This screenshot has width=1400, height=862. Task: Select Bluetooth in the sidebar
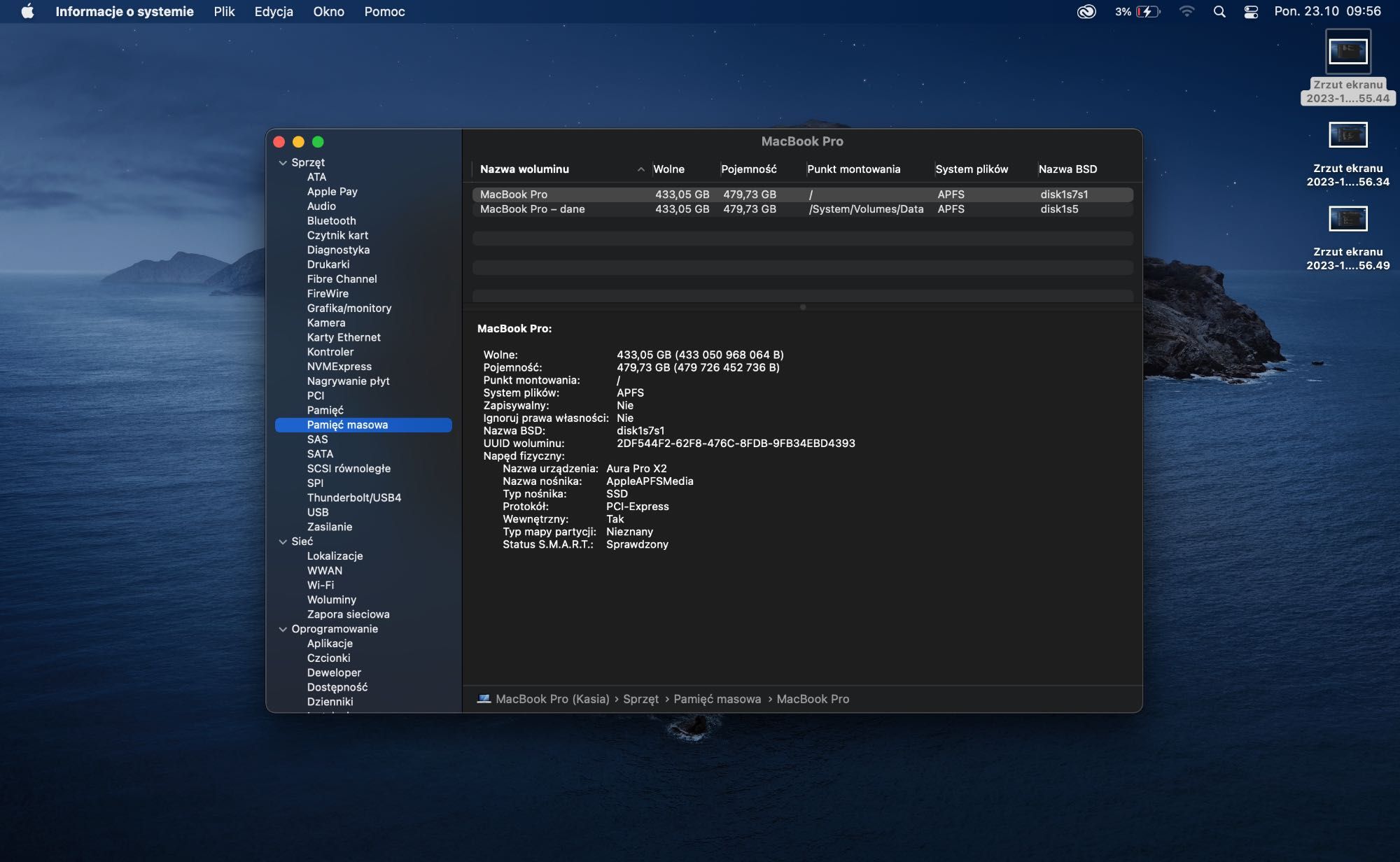(331, 221)
